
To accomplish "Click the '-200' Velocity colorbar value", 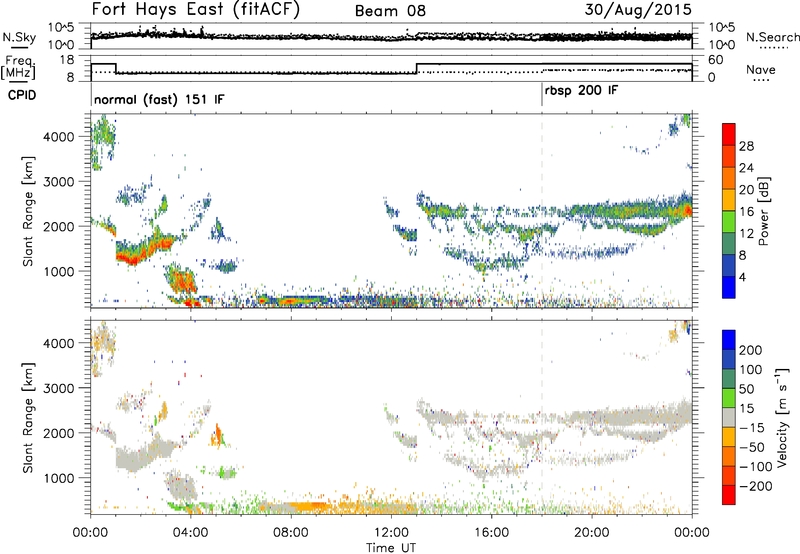I will [755, 486].
